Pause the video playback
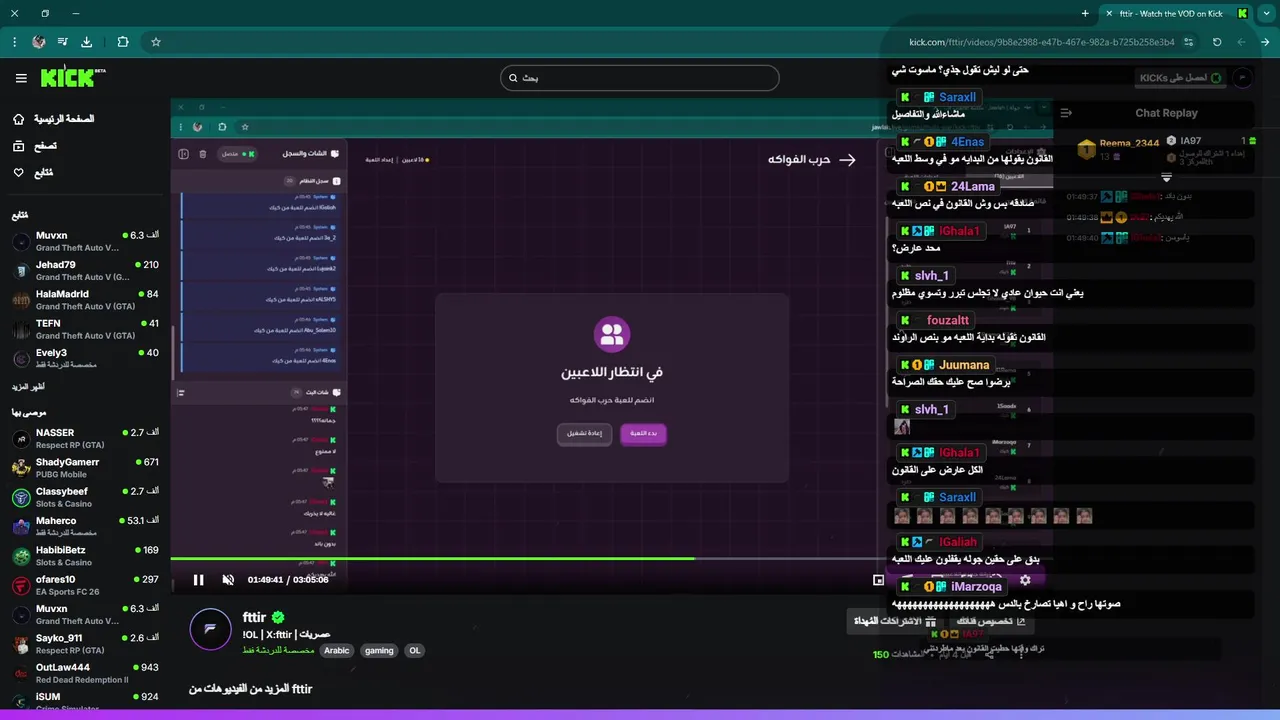 click(x=198, y=580)
